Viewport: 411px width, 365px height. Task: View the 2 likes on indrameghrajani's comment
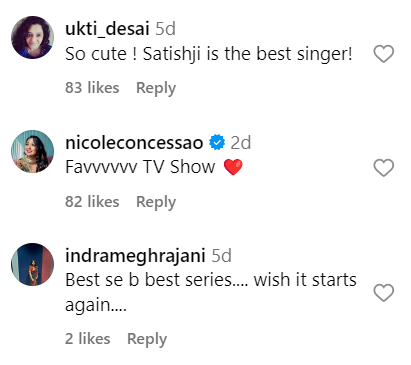point(88,339)
